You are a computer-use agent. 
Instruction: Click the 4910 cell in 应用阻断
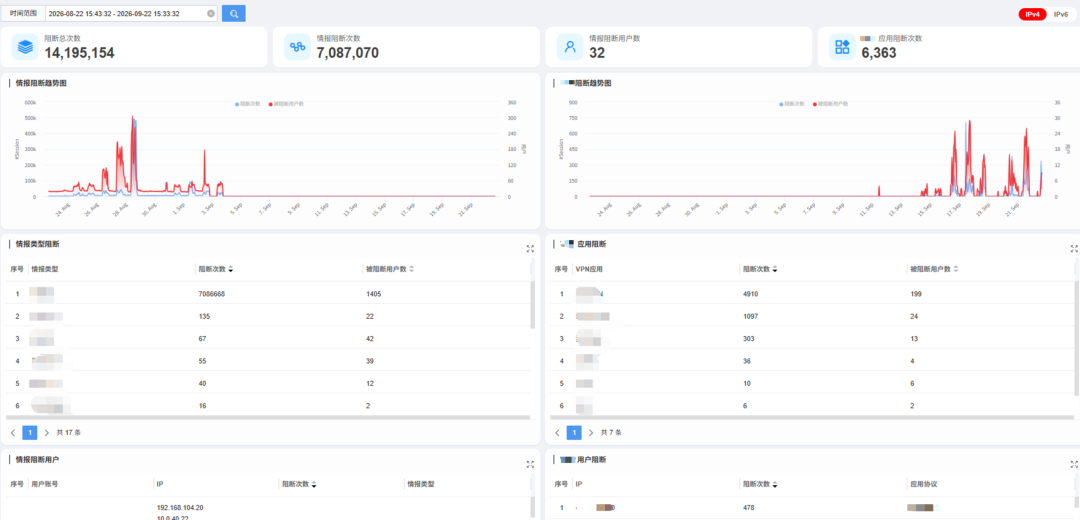[x=750, y=294]
